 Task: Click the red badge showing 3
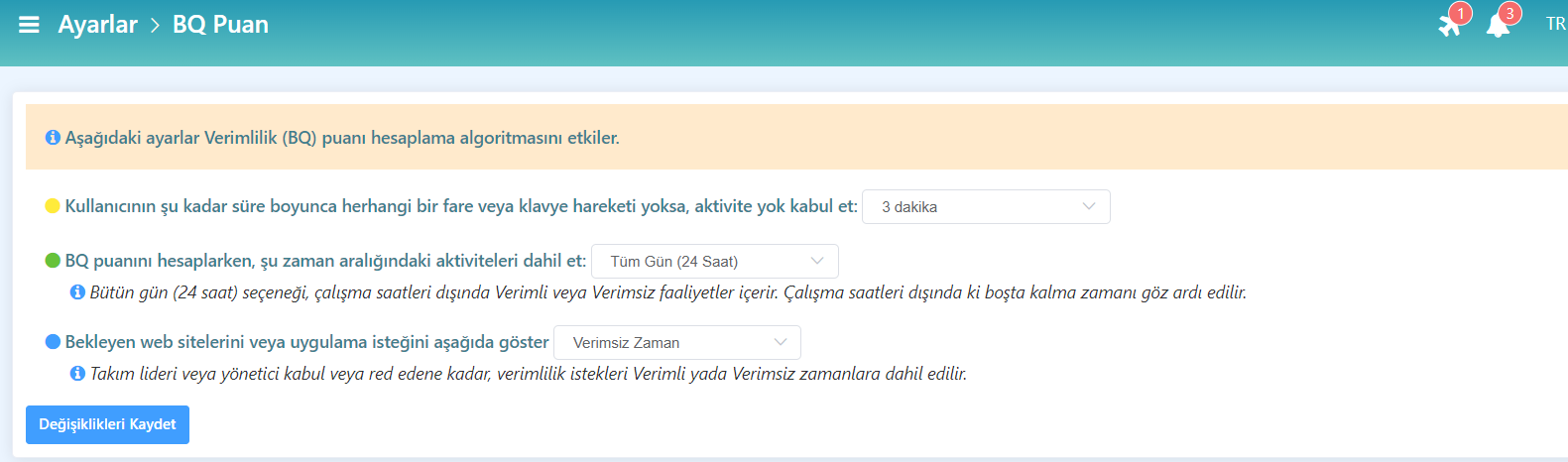point(1509,13)
